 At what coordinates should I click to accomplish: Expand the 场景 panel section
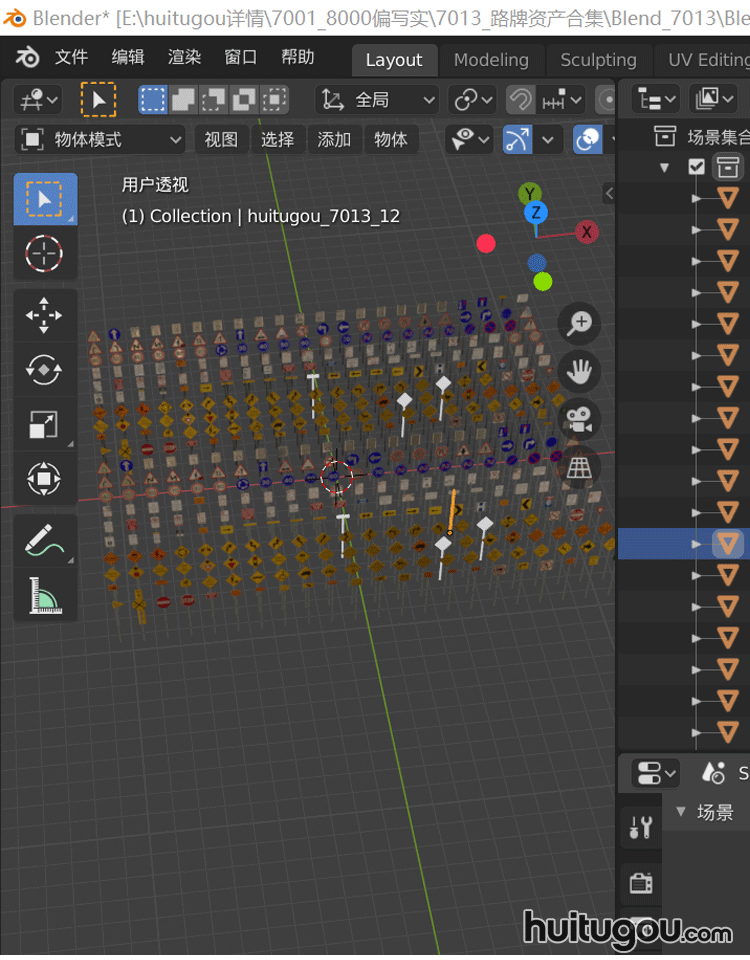click(x=682, y=811)
